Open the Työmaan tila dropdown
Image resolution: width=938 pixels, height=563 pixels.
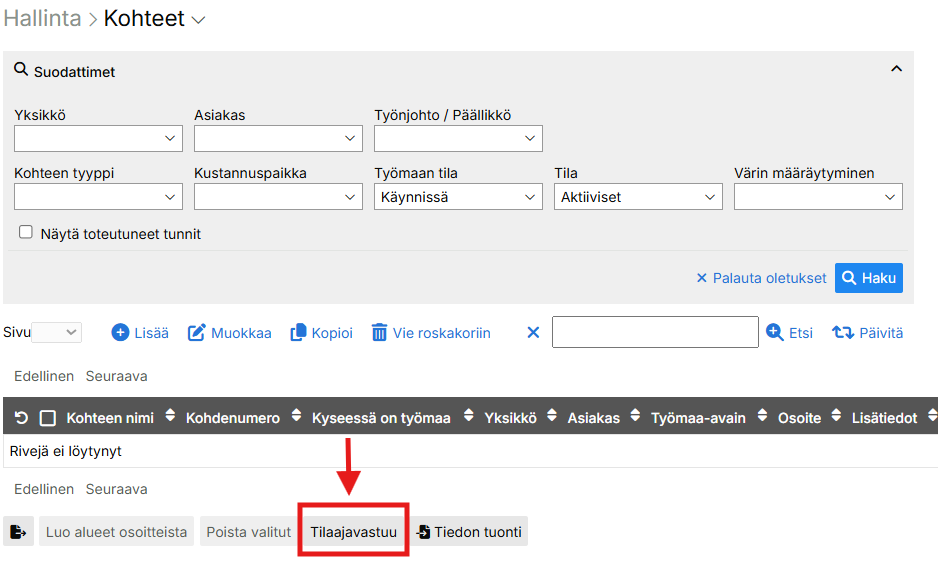tap(458, 197)
